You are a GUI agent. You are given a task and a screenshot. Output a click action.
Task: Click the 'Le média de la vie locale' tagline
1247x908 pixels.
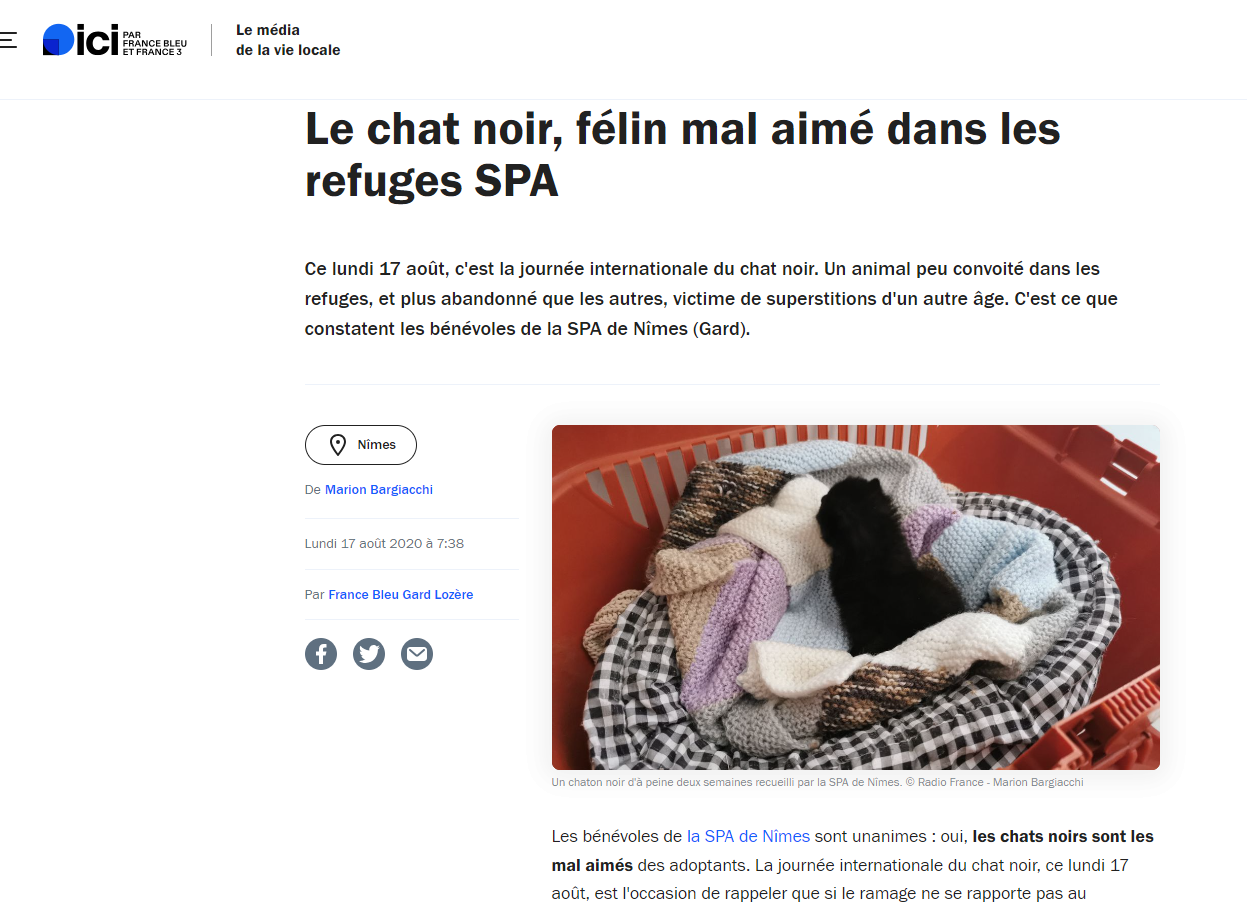[288, 40]
